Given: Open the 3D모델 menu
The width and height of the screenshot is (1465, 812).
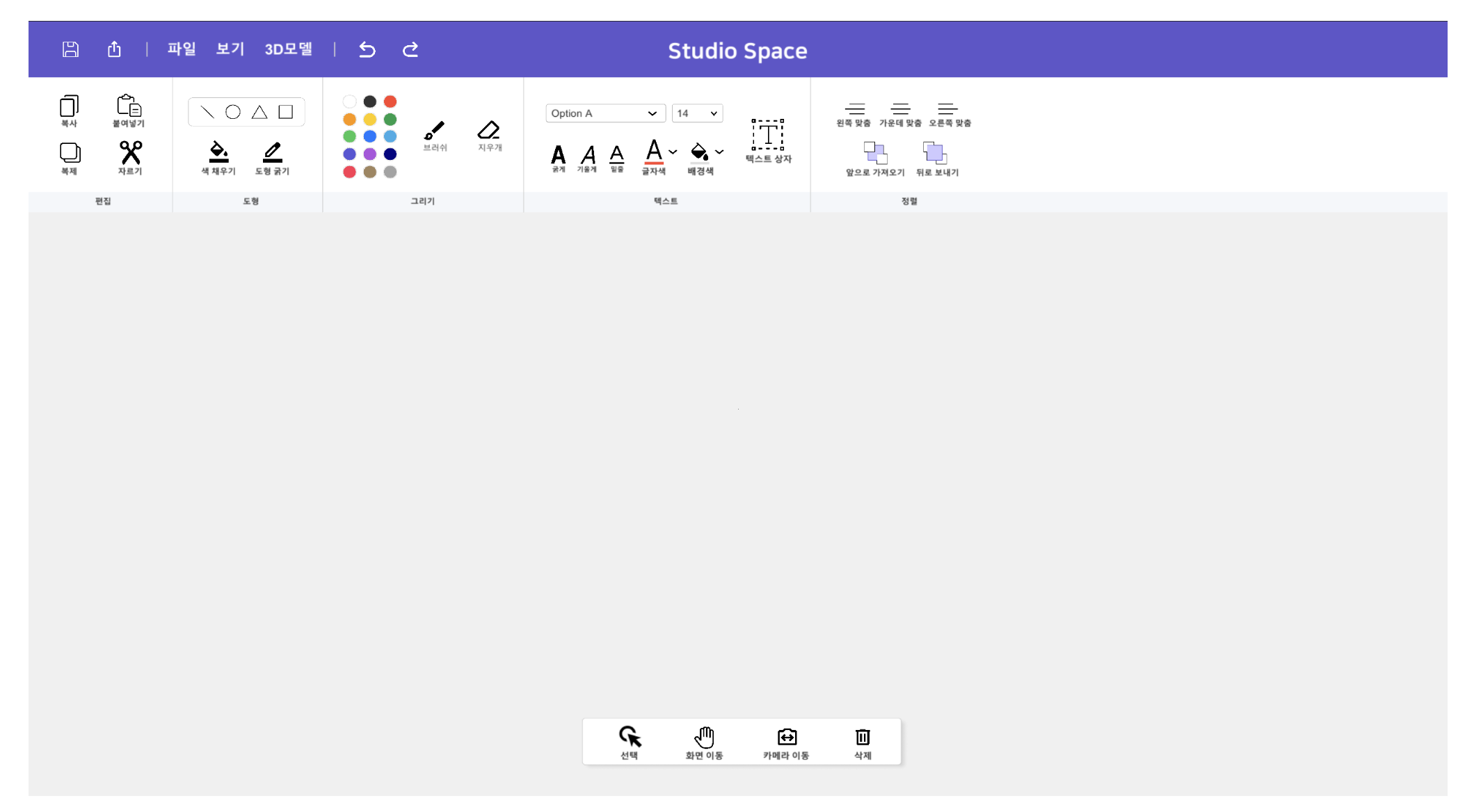Looking at the screenshot, I should 288,49.
